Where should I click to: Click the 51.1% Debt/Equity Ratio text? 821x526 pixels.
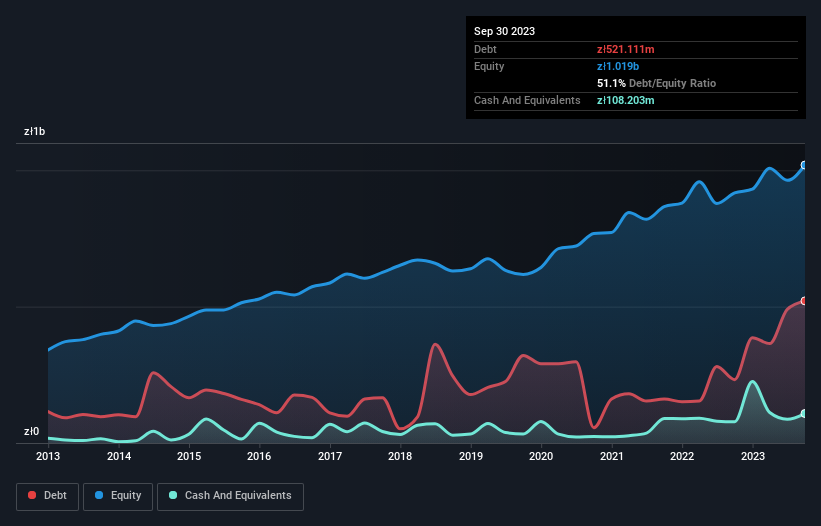tap(657, 83)
